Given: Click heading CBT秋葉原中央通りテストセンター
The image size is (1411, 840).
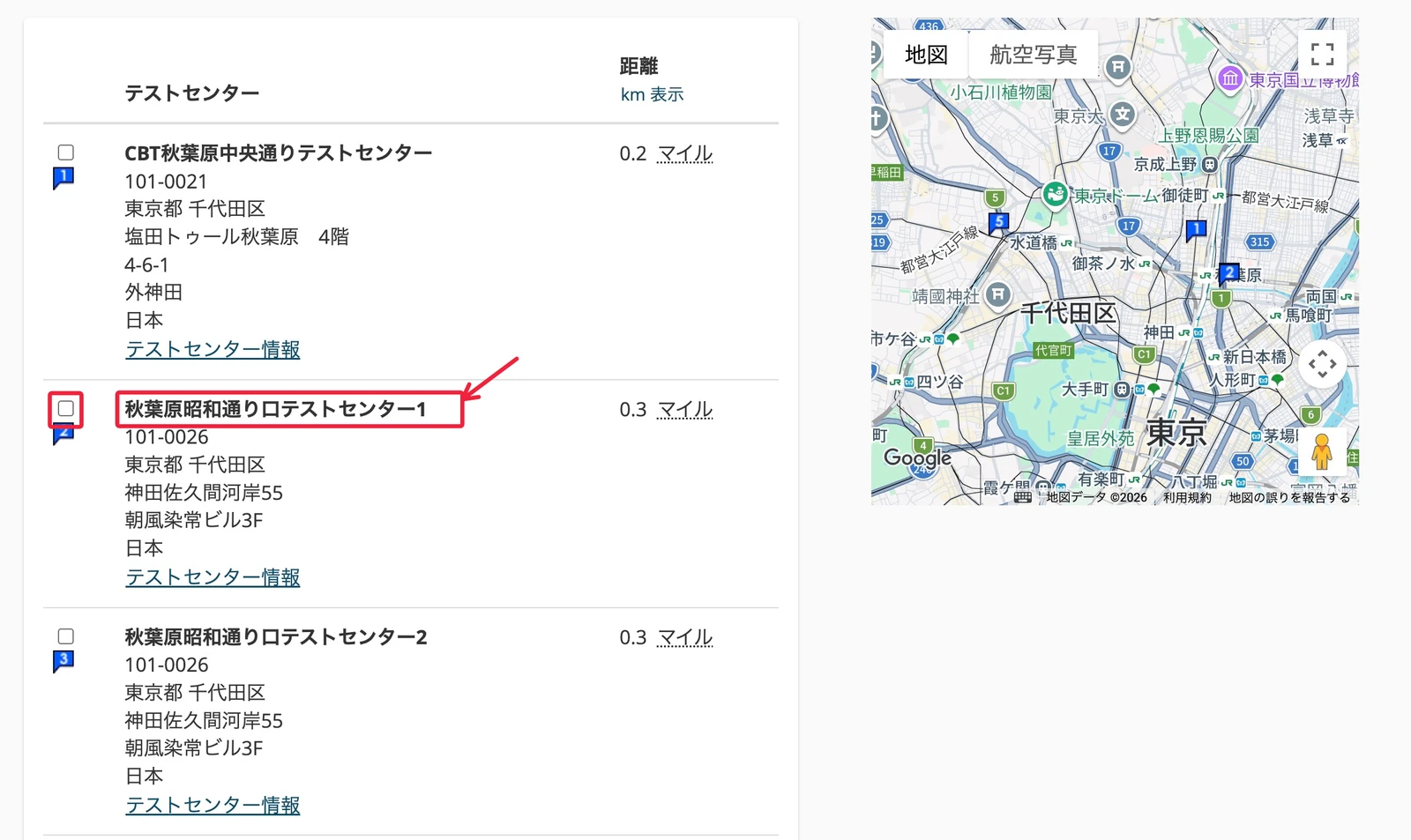Looking at the screenshot, I should click(x=279, y=153).
